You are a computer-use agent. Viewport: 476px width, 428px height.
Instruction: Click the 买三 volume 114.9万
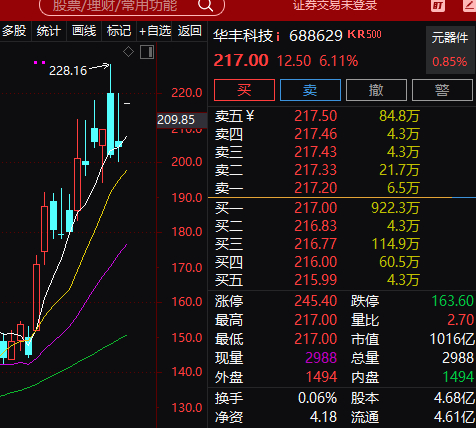point(395,244)
